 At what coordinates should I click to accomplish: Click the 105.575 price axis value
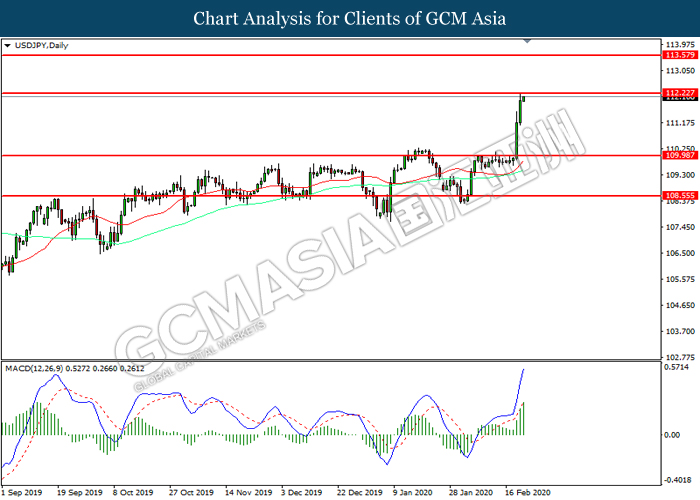pos(680,279)
